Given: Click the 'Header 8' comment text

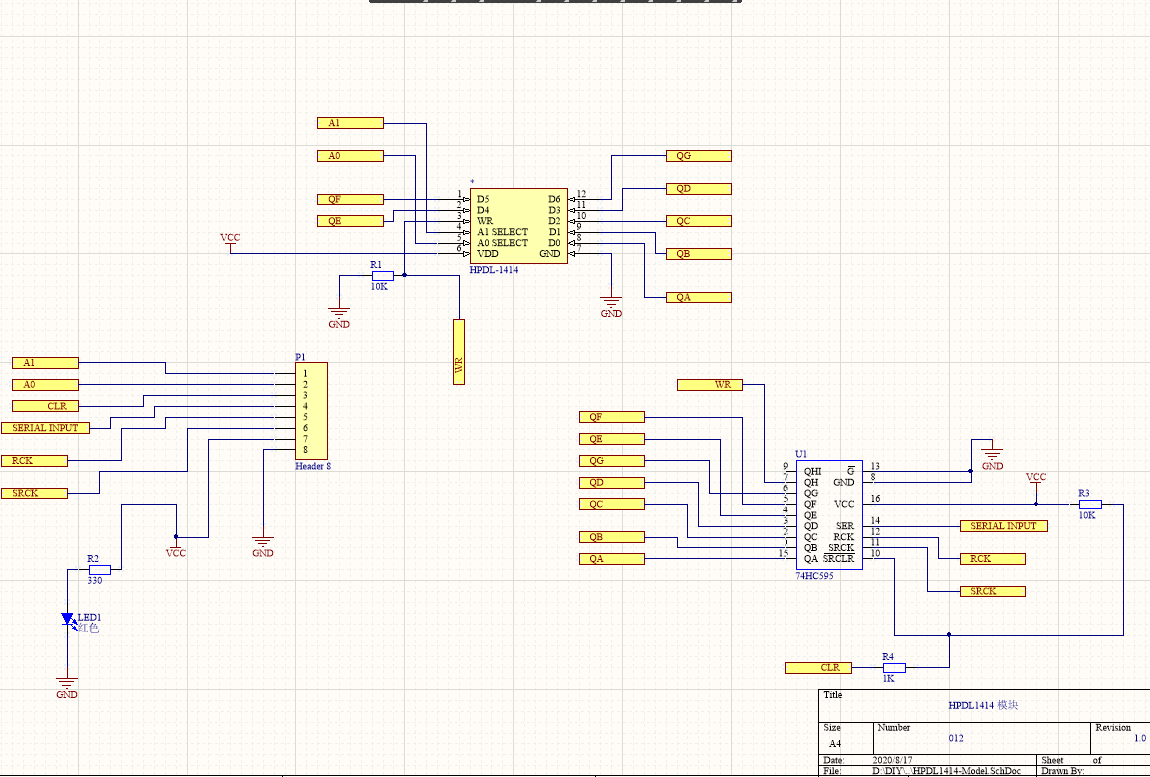Looking at the screenshot, I should (x=313, y=466).
